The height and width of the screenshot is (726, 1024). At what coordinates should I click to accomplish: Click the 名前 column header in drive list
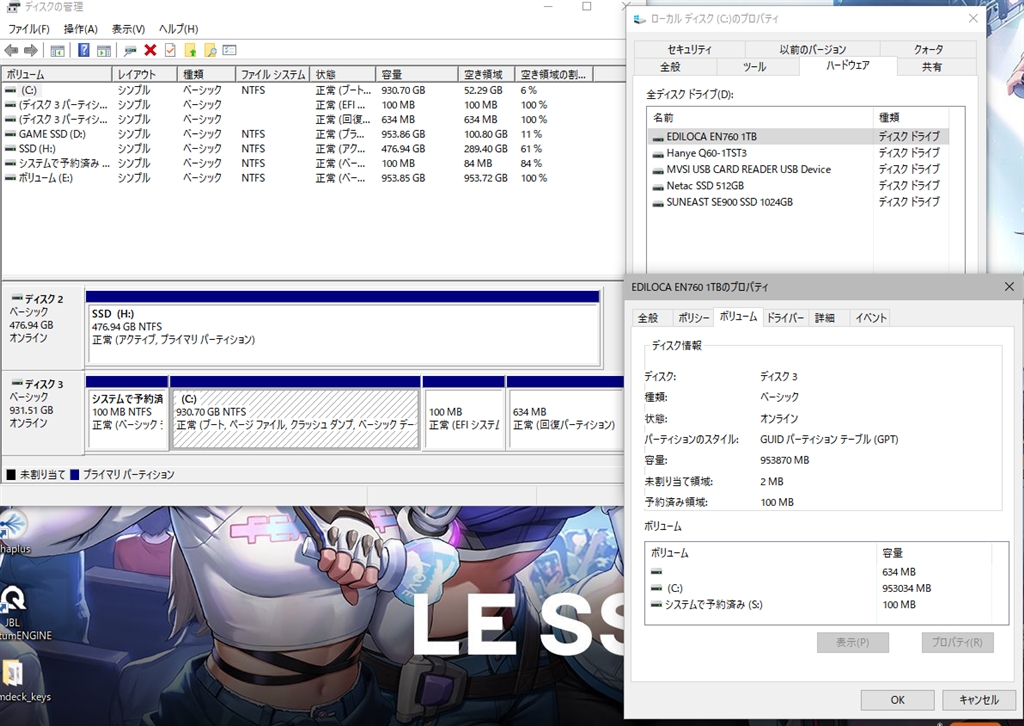pyautogui.click(x=760, y=118)
